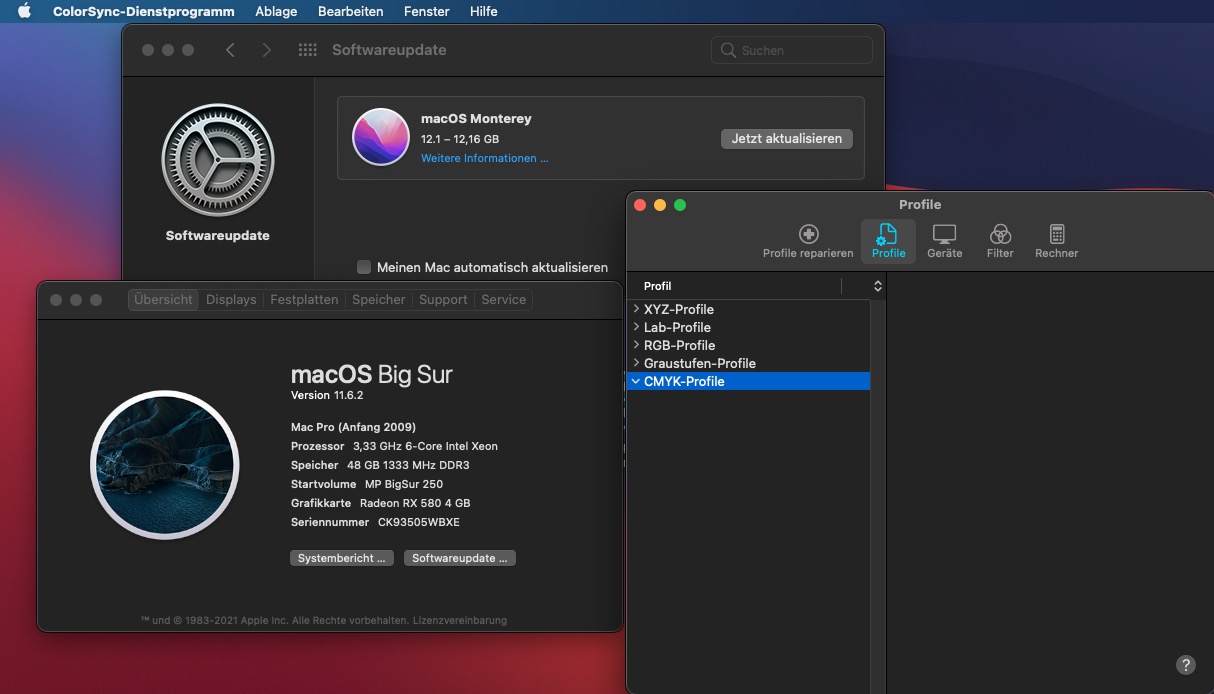Select the Geräte toolbar icon

[944, 241]
